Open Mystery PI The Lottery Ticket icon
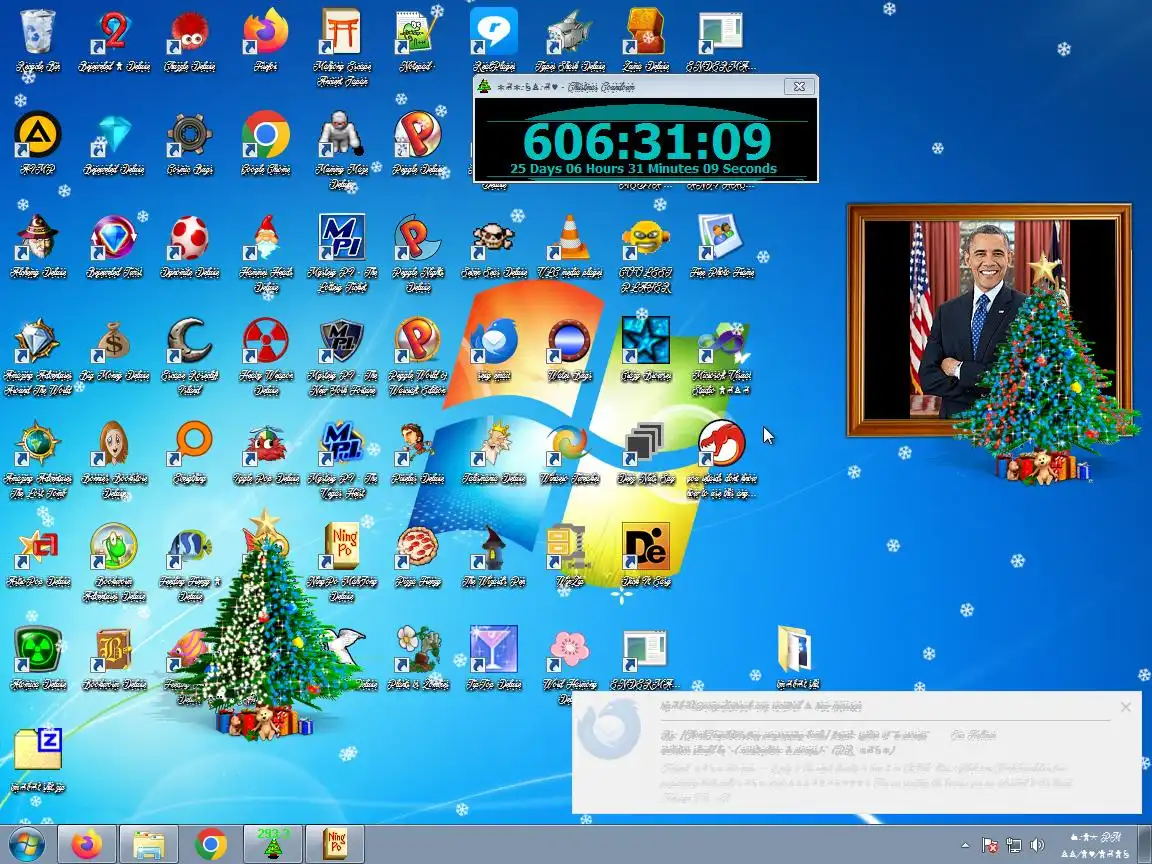Viewport: 1152px width, 864px height. (x=342, y=238)
